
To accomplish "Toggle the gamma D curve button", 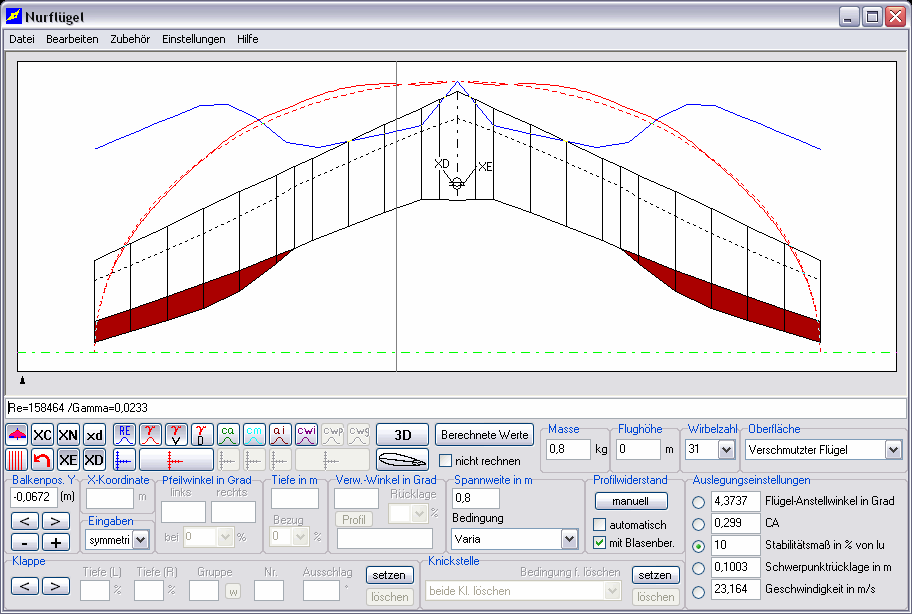I will point(202,435).
